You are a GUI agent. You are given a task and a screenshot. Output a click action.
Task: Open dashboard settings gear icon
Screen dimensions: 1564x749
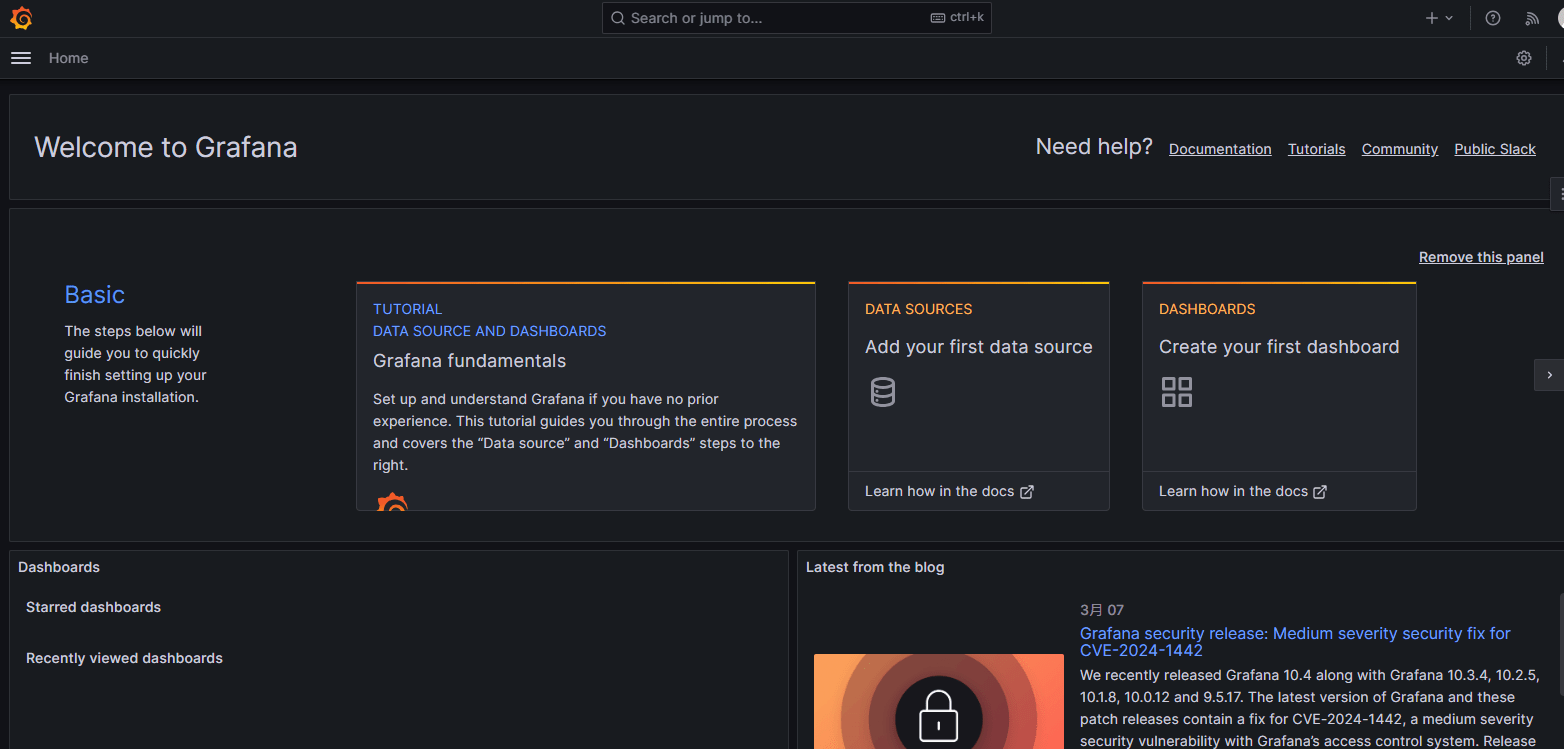(x=1524, y=58)
